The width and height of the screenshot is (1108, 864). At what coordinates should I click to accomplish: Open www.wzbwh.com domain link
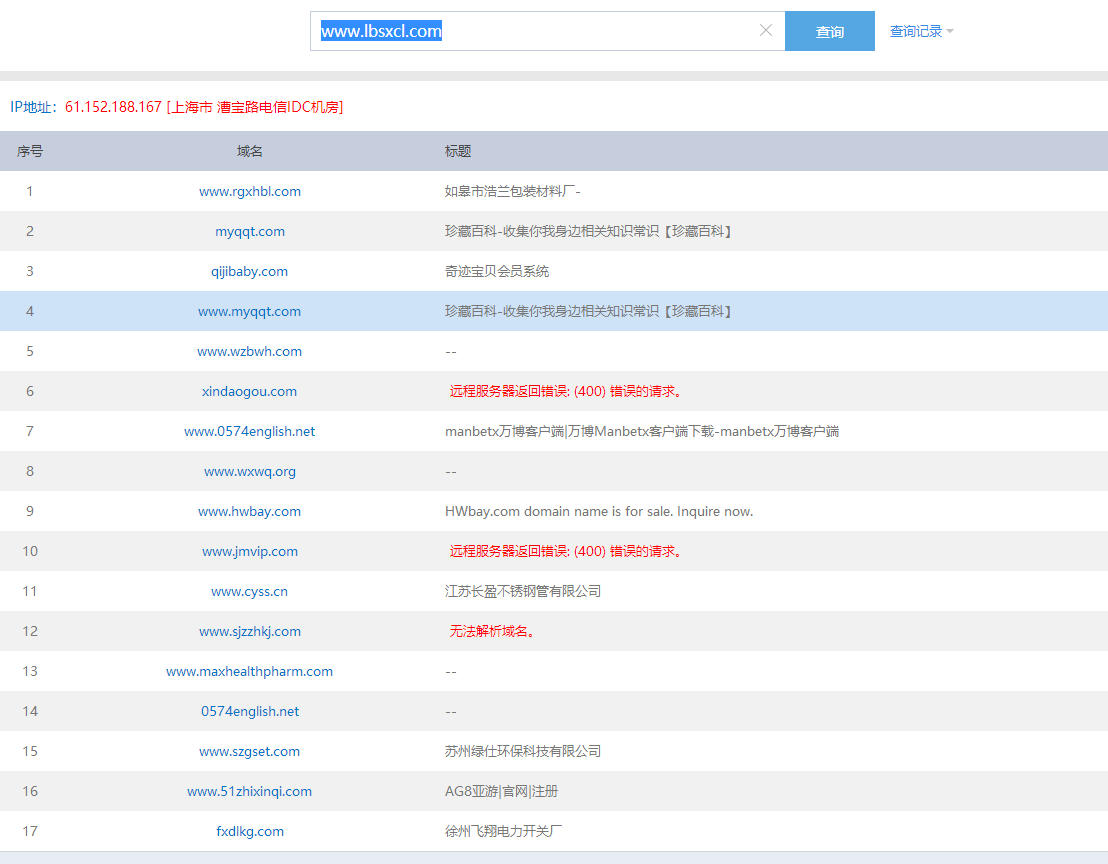coord(250,351)
